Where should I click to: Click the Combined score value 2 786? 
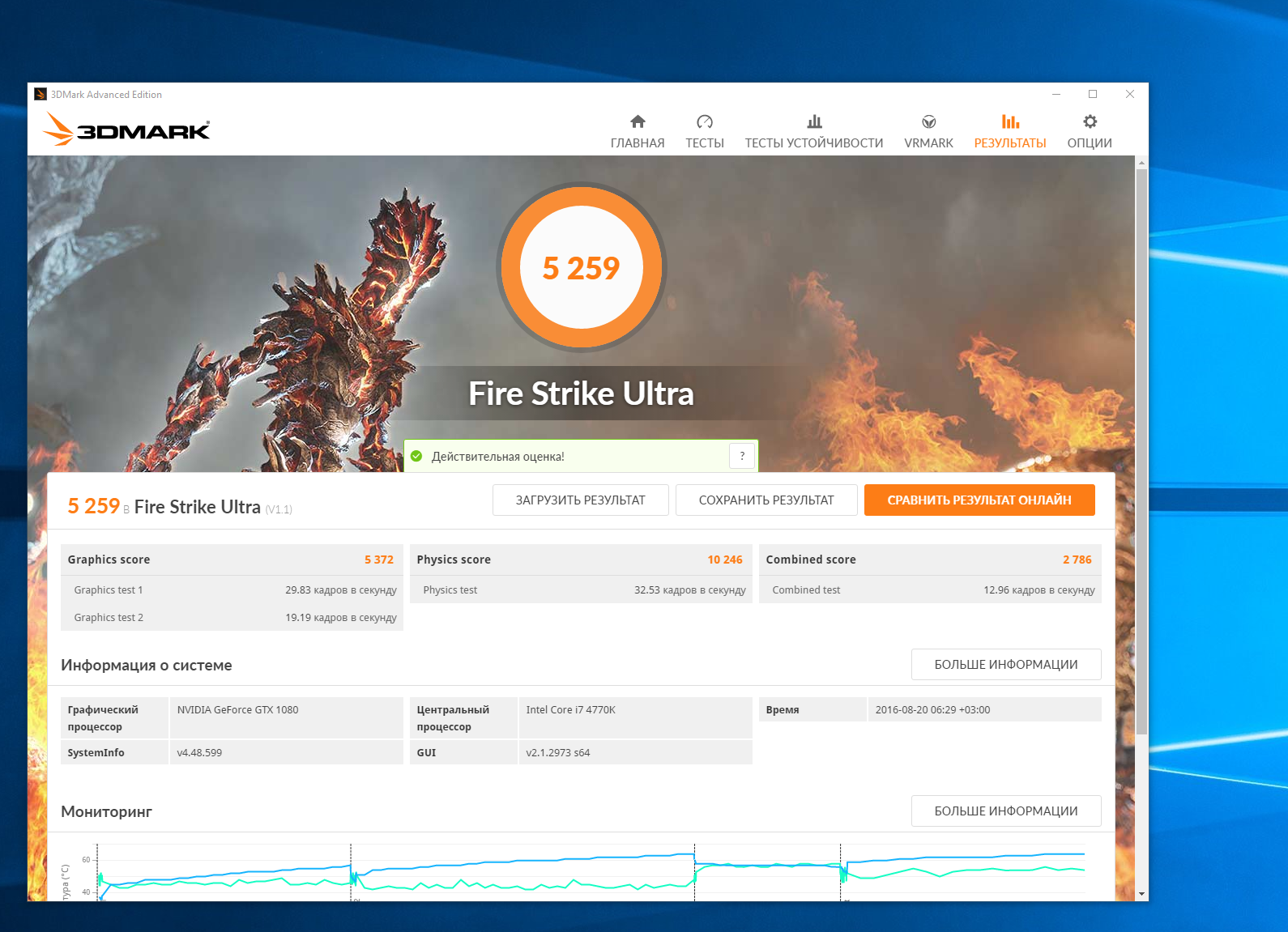[1077, 560]
